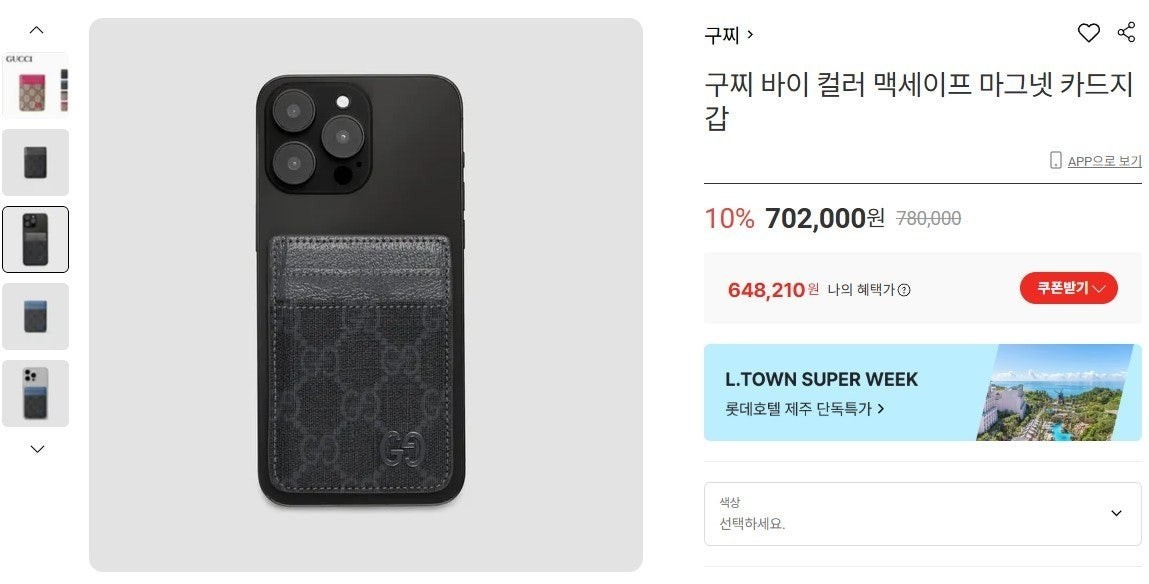Click the arrow icon inside 쿠폰받기 button

tap(1100, 287)
